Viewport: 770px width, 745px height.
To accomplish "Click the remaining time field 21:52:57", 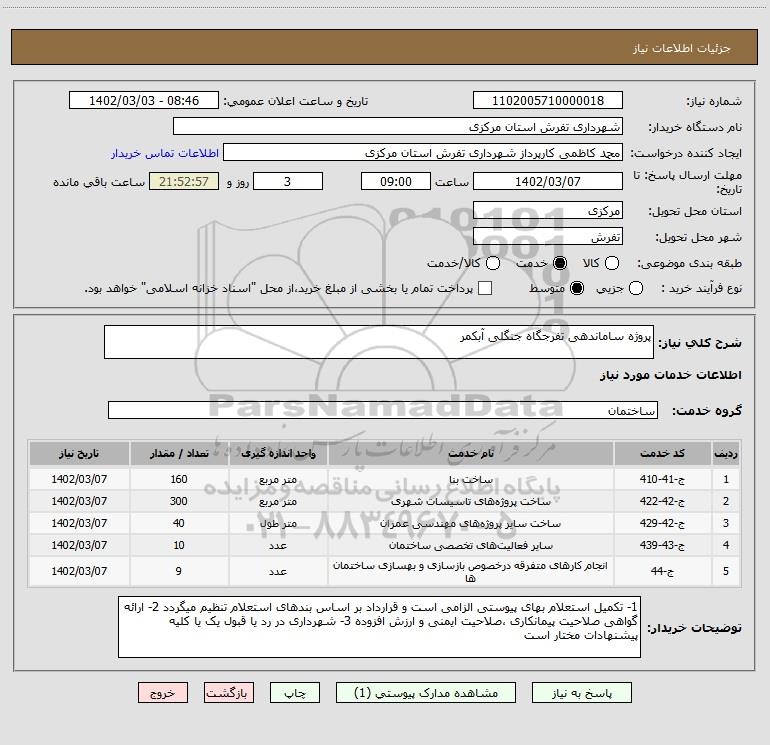I will point(184,182).
